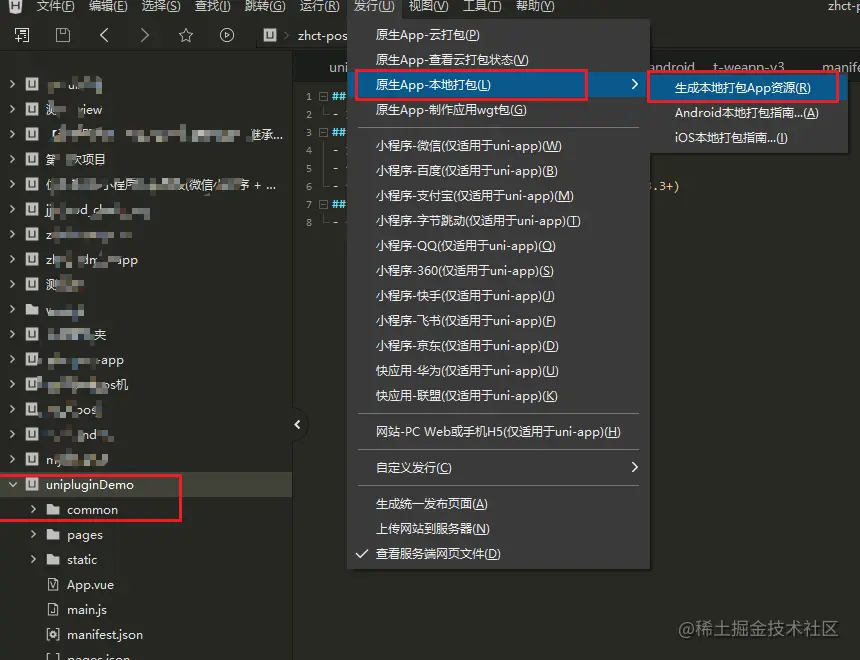
Task: Collapse the project sidebar arrow handle
Action: pos(297,424)
